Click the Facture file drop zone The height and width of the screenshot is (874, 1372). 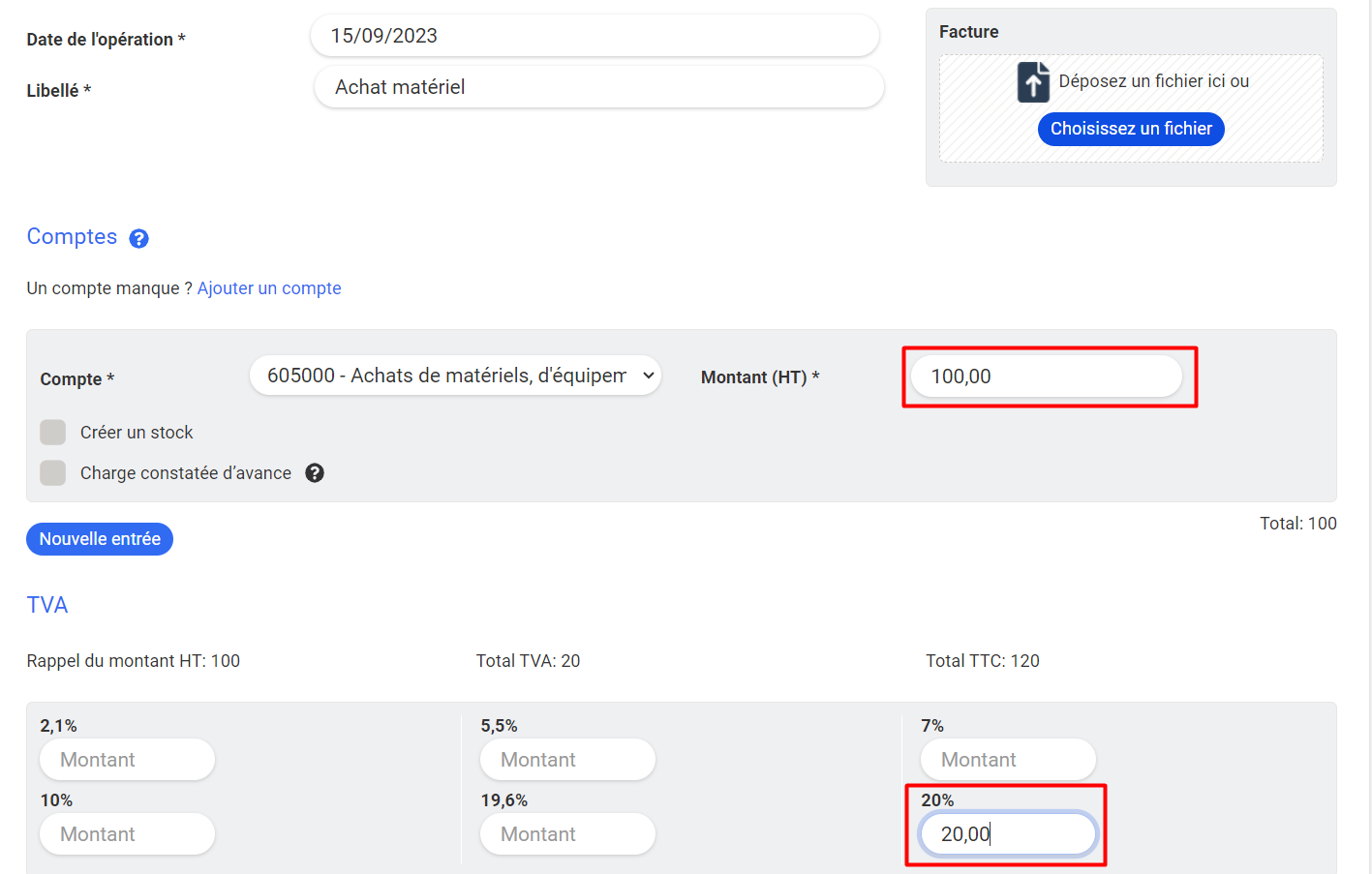pos(1131,107)
